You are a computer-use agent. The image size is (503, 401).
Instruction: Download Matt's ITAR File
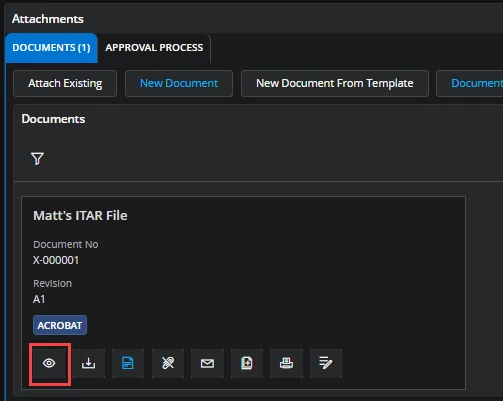88,363
